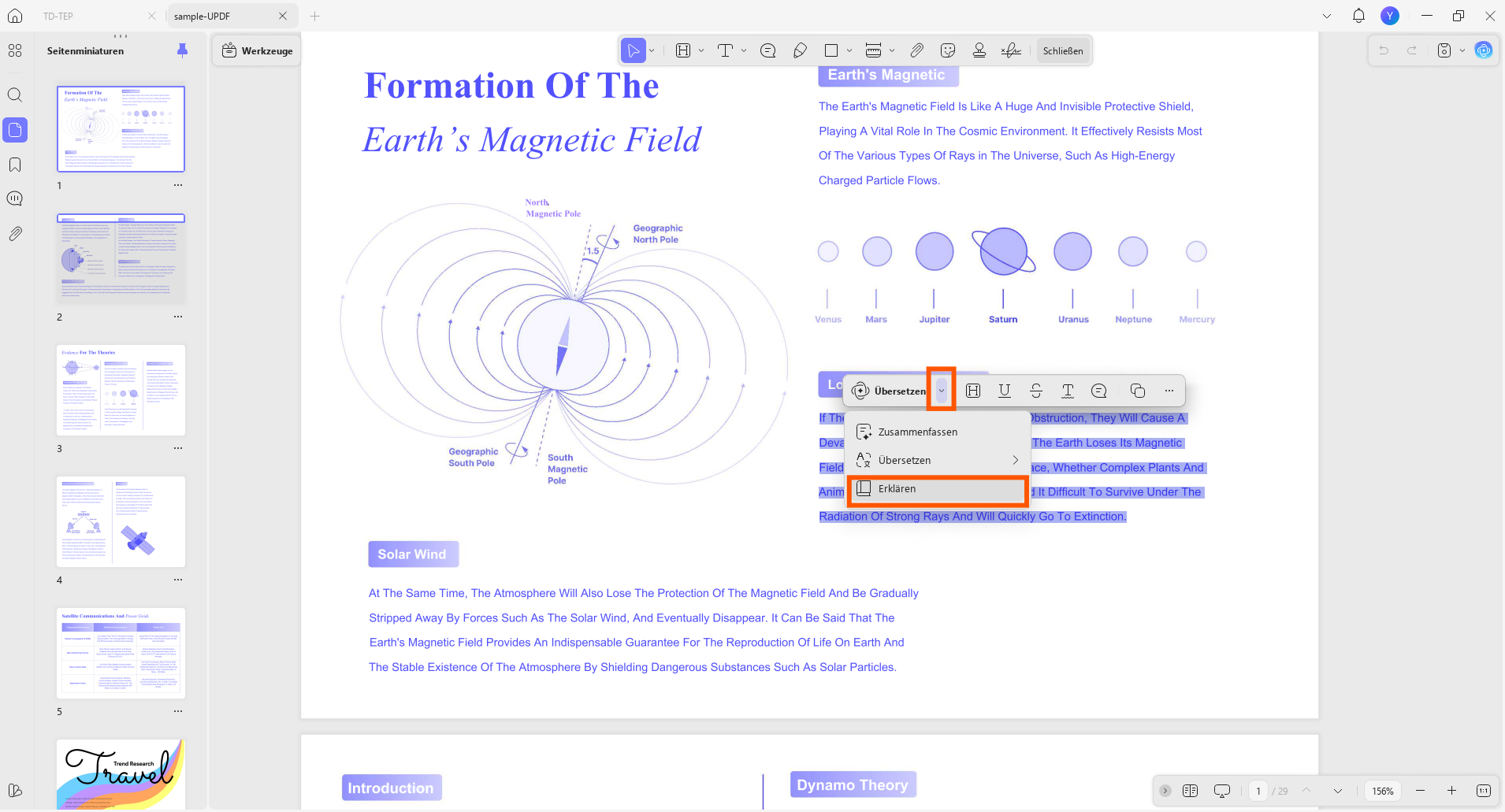Screen dimensions: 1505x812
Task: Click the Schließen button
Action: 1063,50
